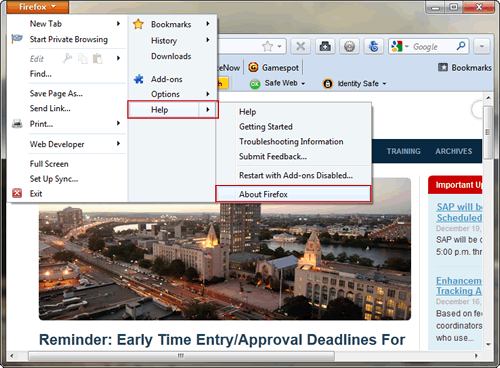500x368 pixels.
Task: Click the vertical scrollbar thumb
Action: coord(488,132)
